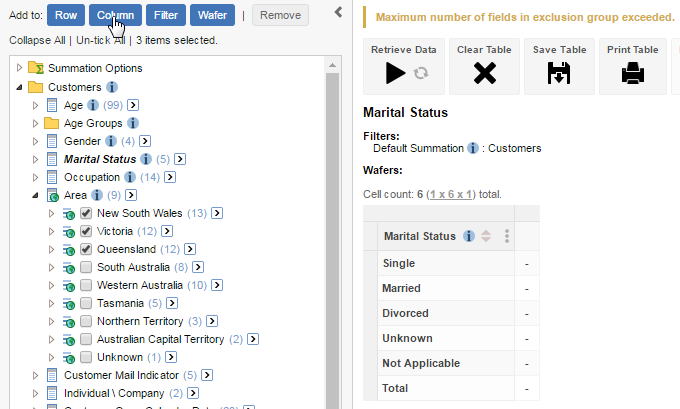Expand the Summation Options tree node
Screen dimensions: 680x409
pyautogui.click(x=20, y=69)
